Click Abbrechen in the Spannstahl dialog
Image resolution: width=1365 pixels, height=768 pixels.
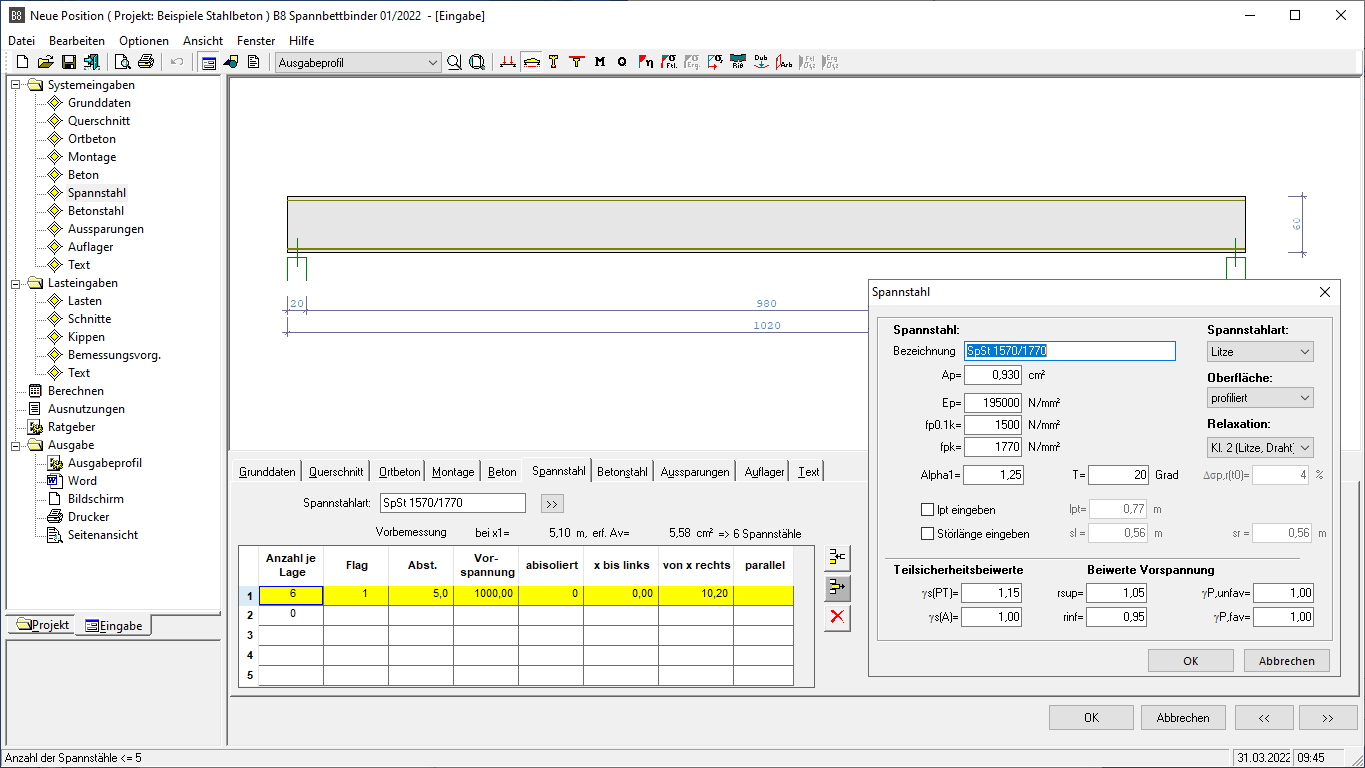[1286, 661]
